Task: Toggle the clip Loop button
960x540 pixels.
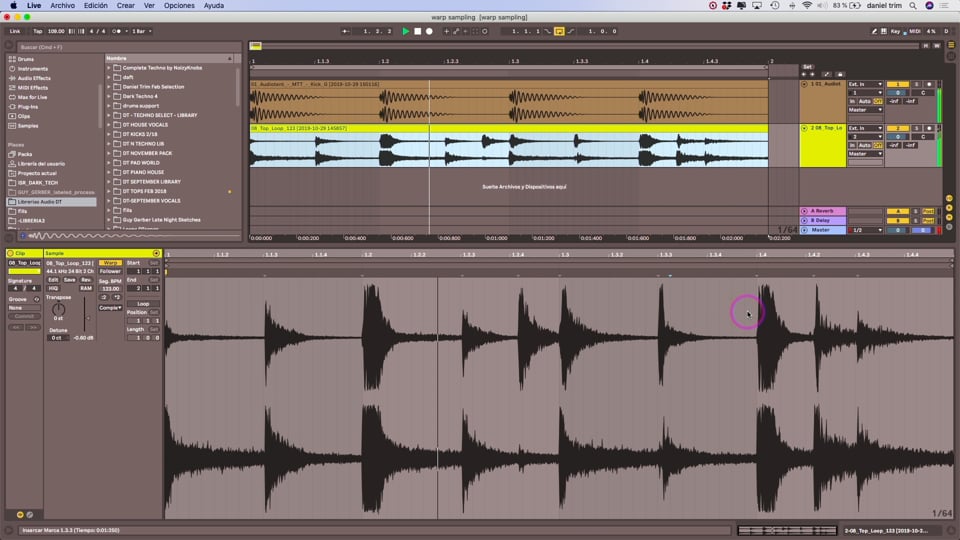Action: [143, 304]
